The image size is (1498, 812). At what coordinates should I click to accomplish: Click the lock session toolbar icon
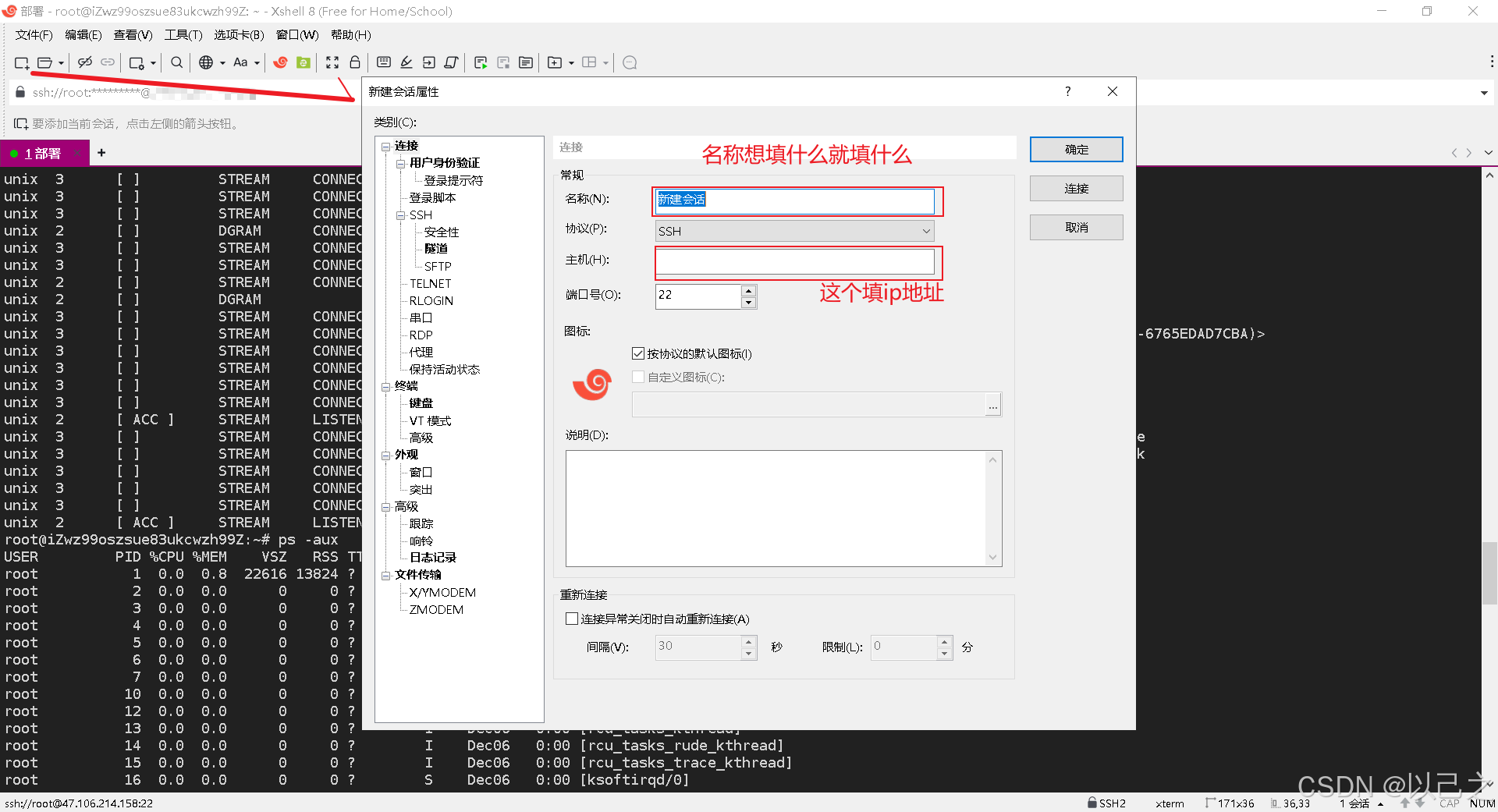pos(355,62)
